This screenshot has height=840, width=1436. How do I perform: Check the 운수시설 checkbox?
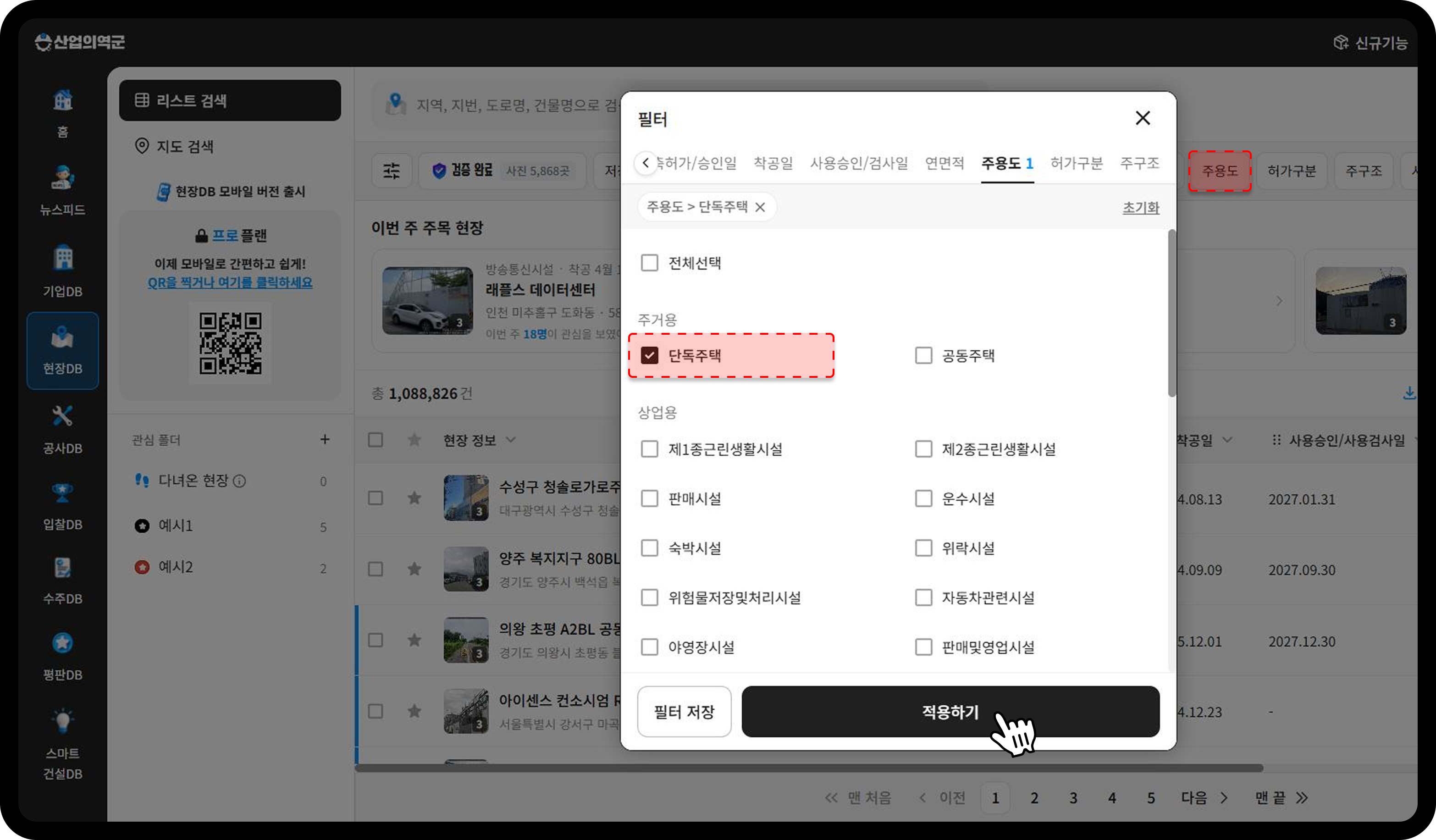pos(923,499)
